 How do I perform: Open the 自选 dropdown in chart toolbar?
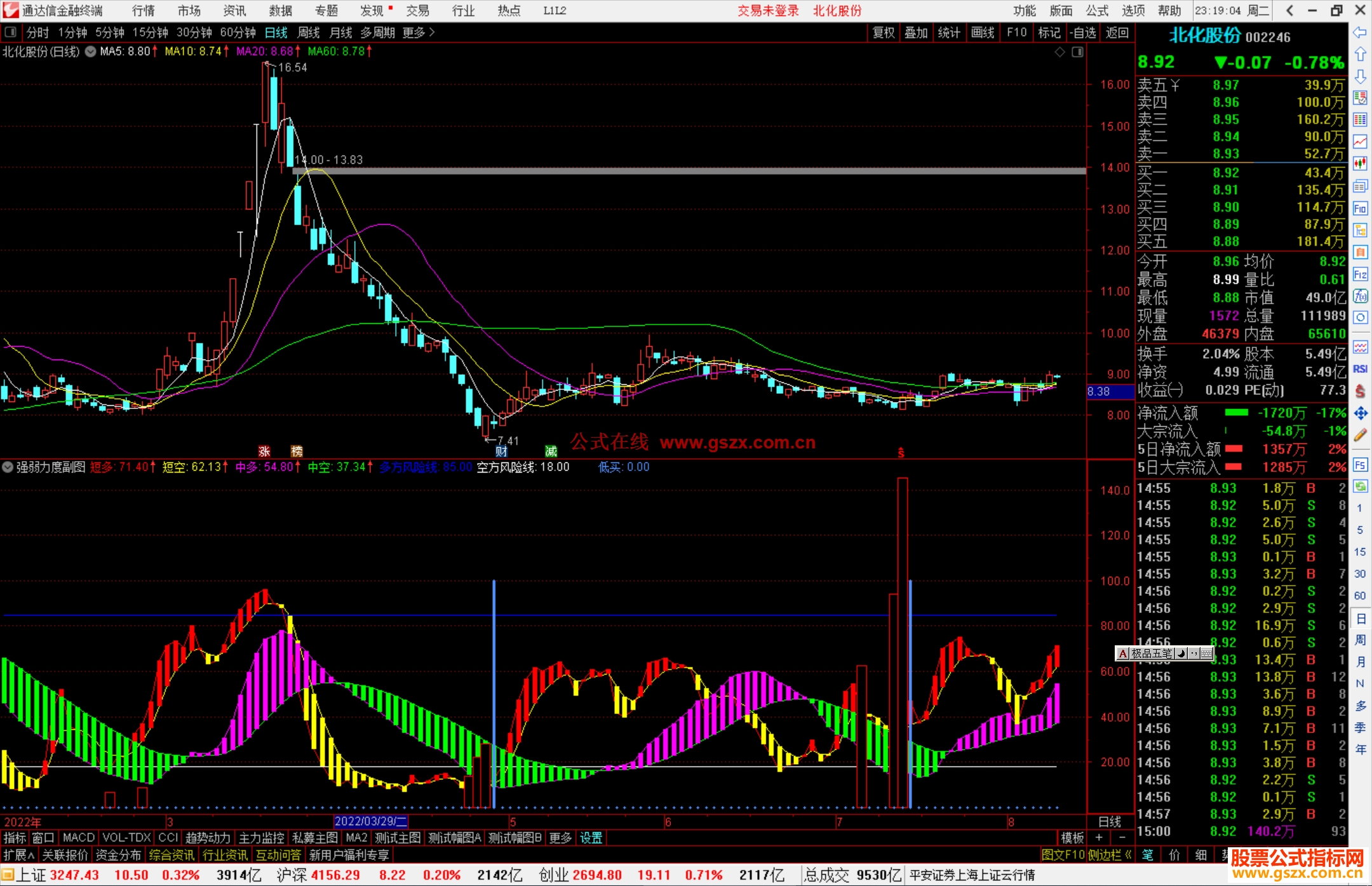coord(1083,32)
